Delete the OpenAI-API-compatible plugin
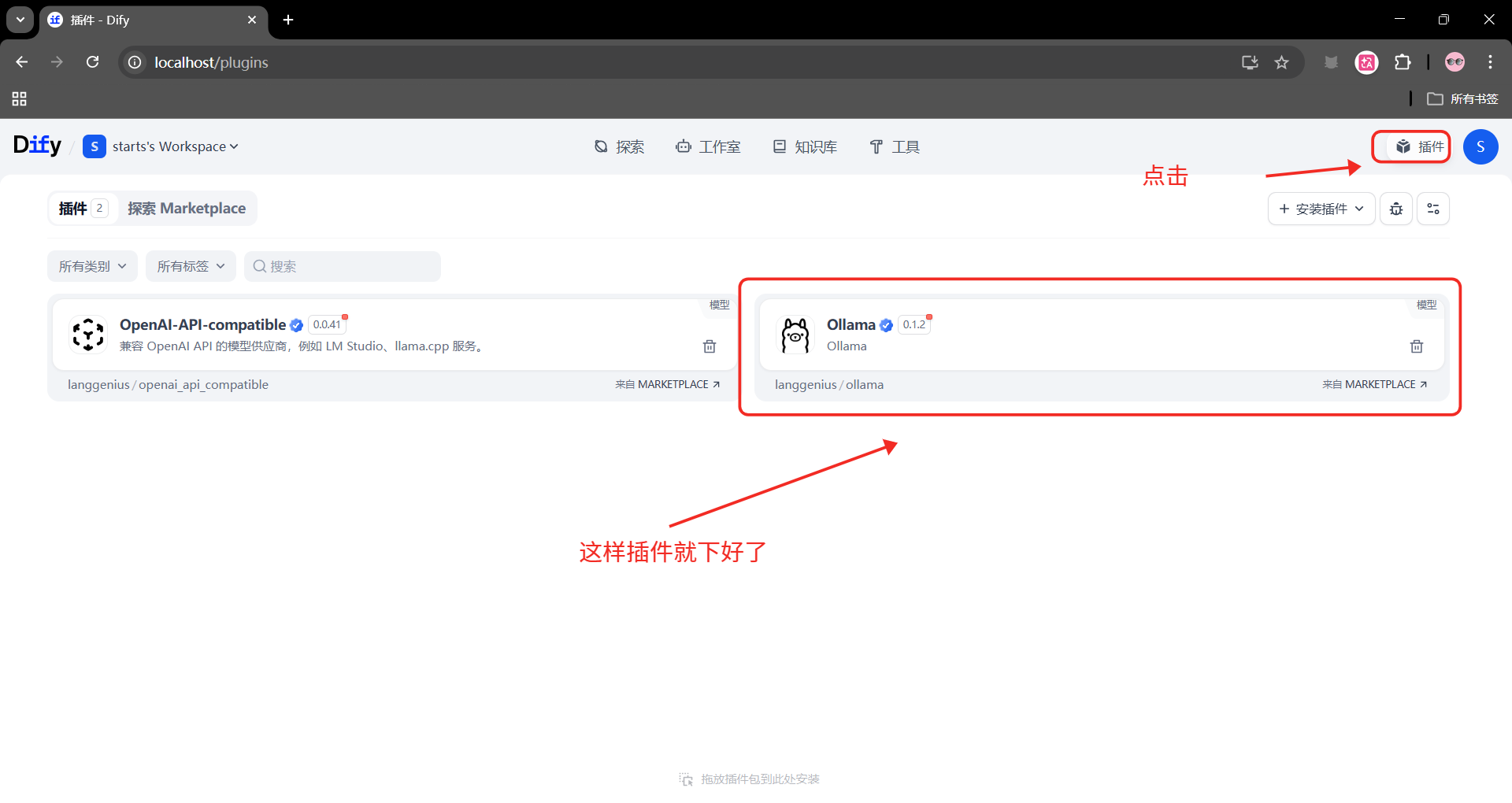 (710, 346)
